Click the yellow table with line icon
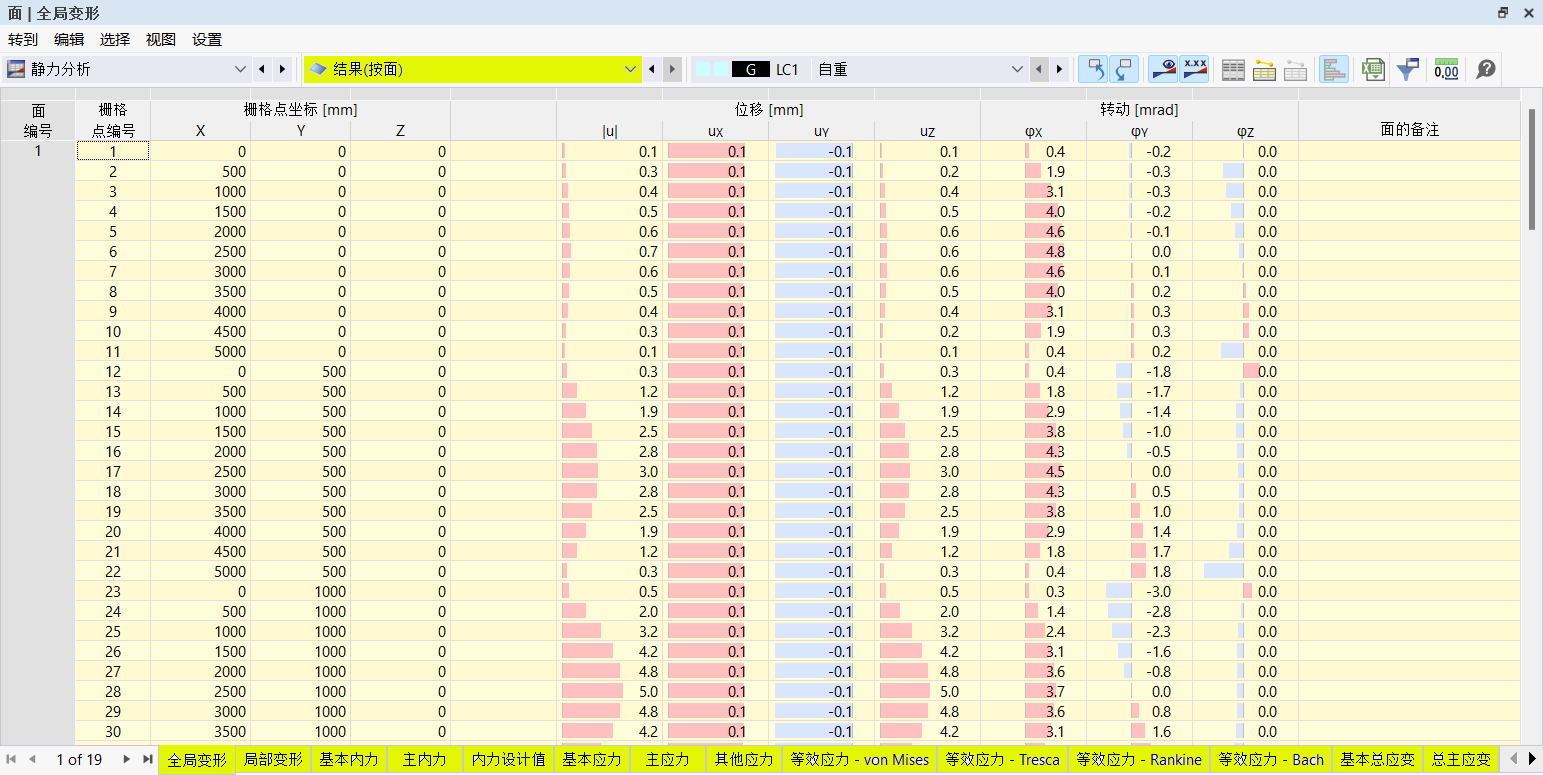Viewport: 1543px width, 775px height. click(x=1264, y=69)
